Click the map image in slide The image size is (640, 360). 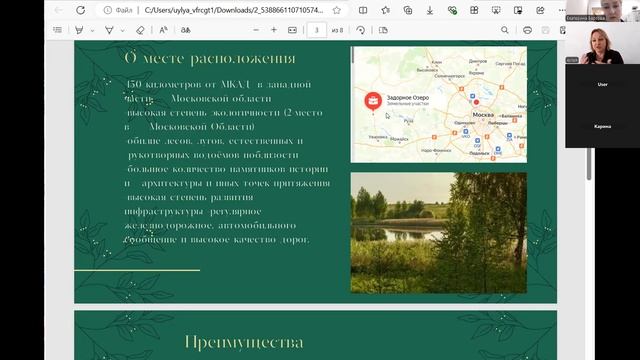[439, 104]
